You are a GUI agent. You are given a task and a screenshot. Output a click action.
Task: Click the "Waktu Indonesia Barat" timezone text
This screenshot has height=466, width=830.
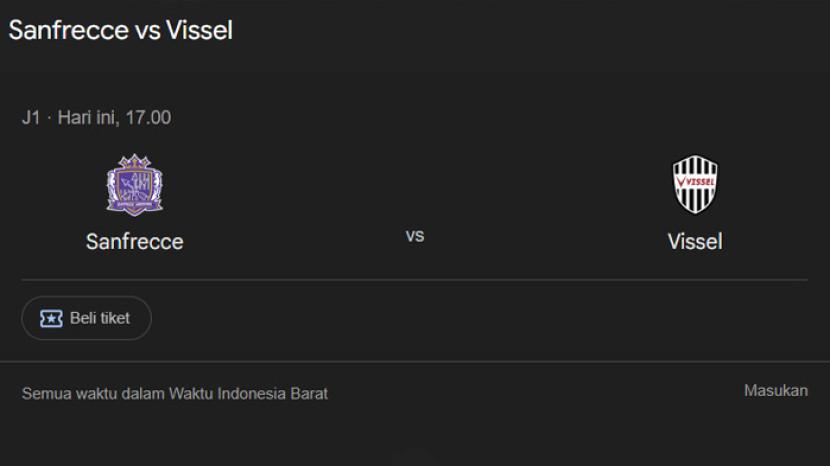click(x=248, y=394)
